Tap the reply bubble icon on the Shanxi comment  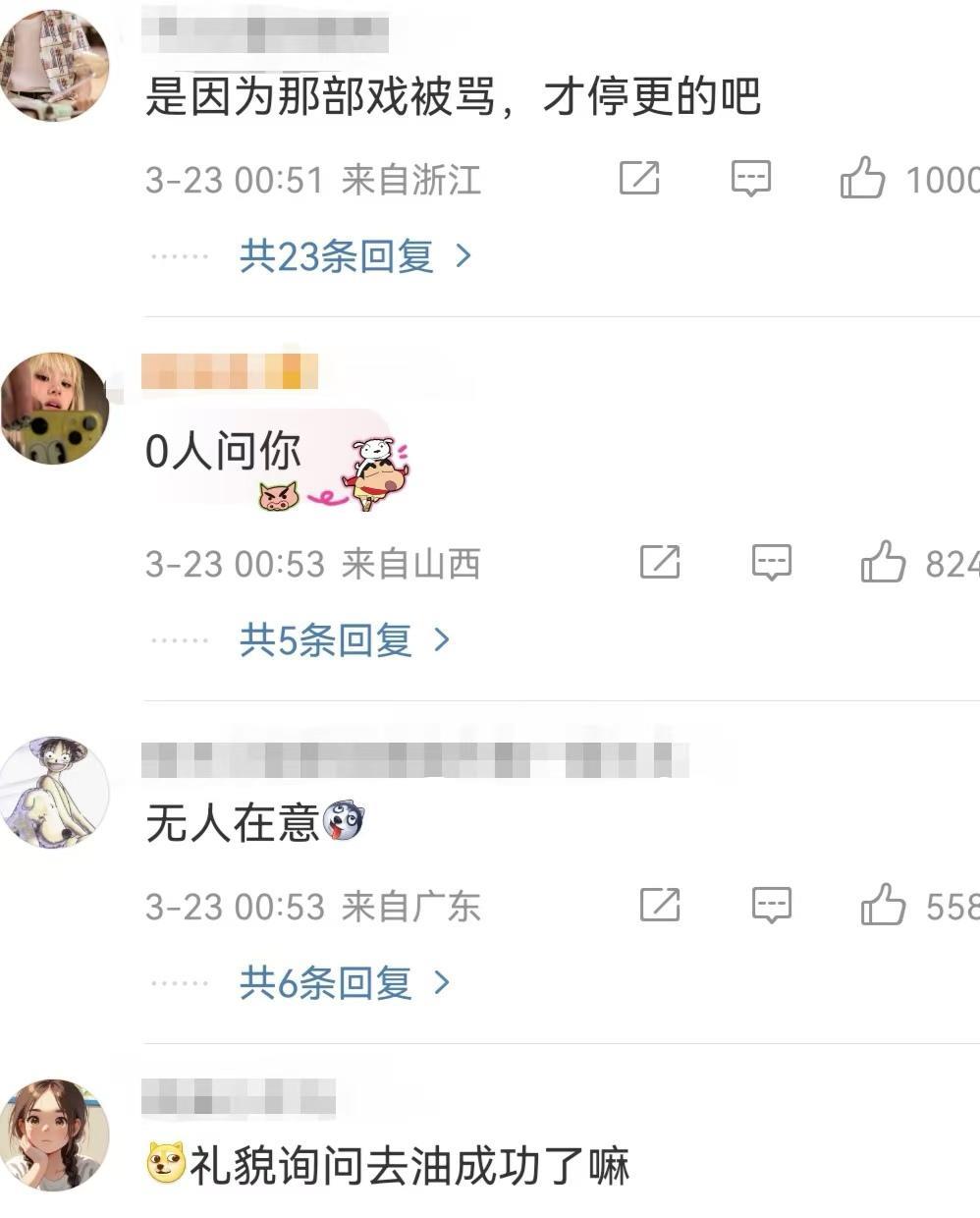[772, 562]
